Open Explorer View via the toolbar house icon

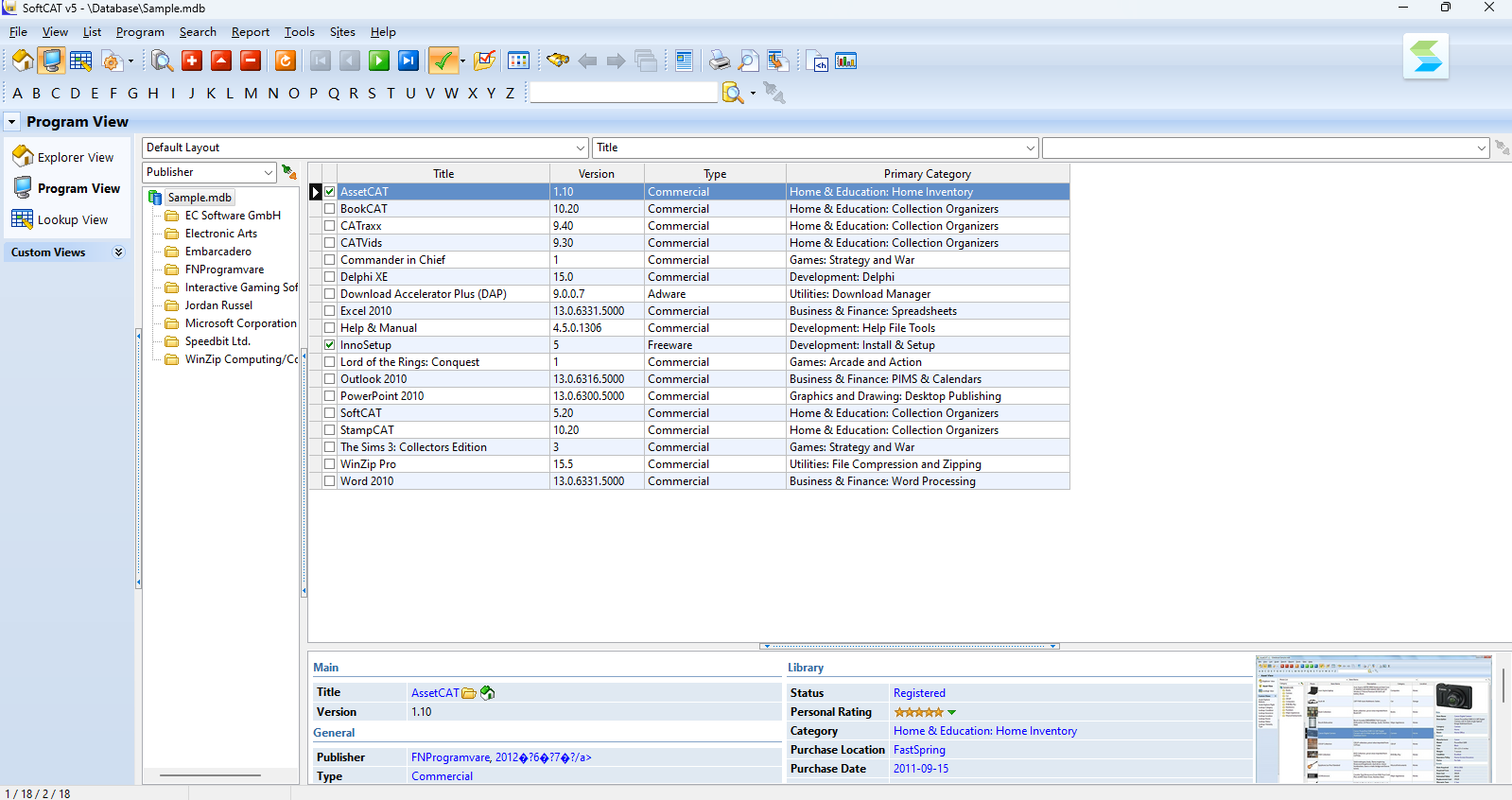(23, 61)
